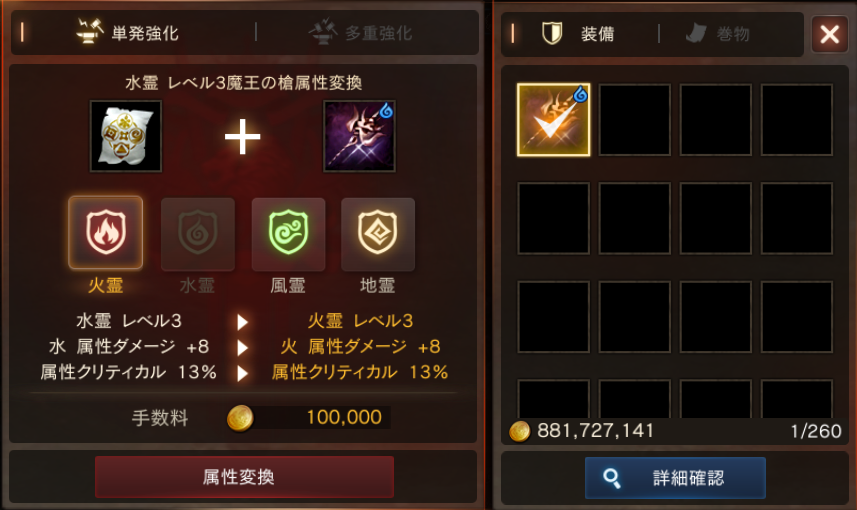Select the empty slot next to the spear

pyautogui.click(x=635, y=120)
